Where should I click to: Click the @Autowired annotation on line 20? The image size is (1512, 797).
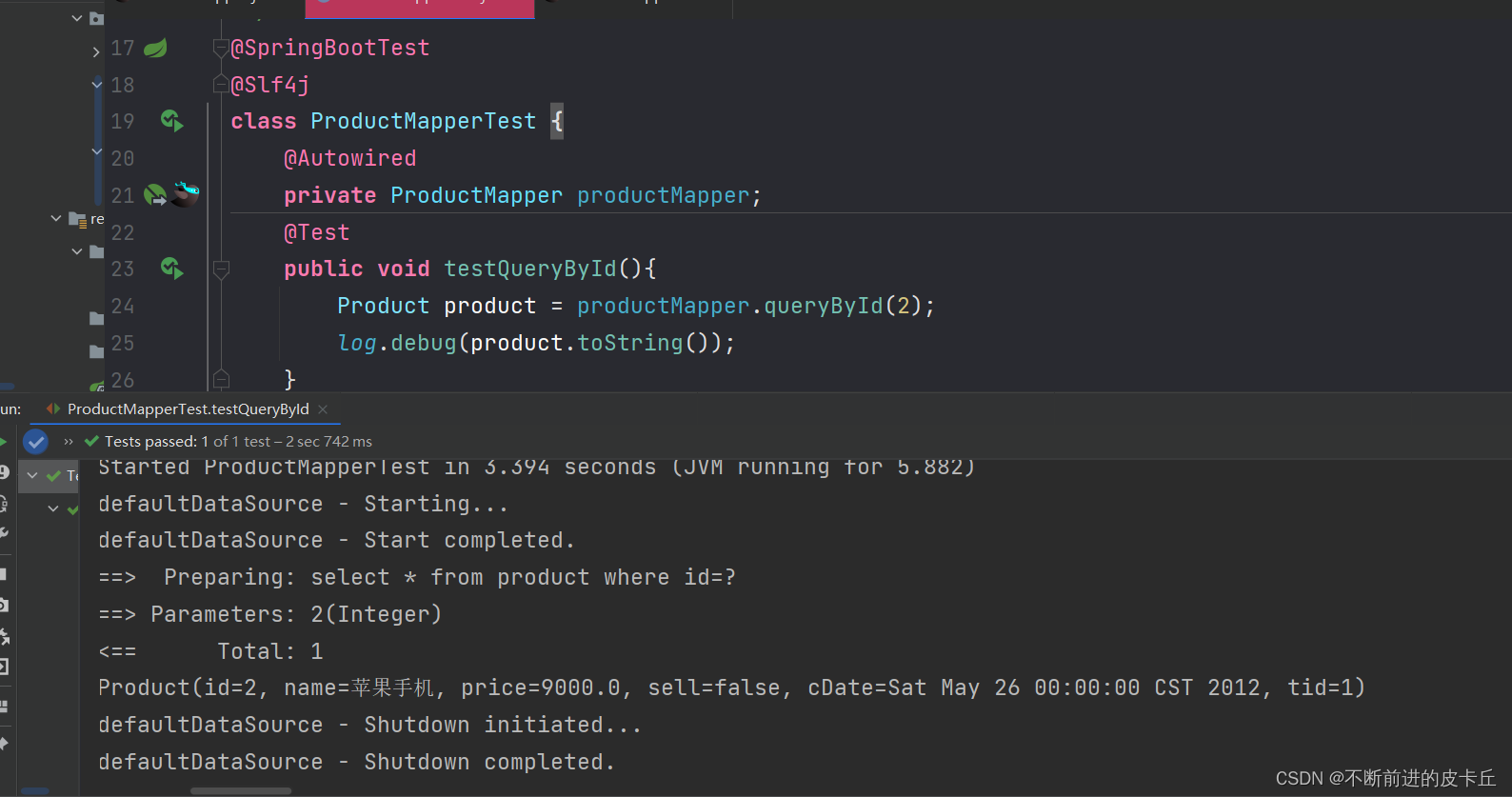[350, 158]
